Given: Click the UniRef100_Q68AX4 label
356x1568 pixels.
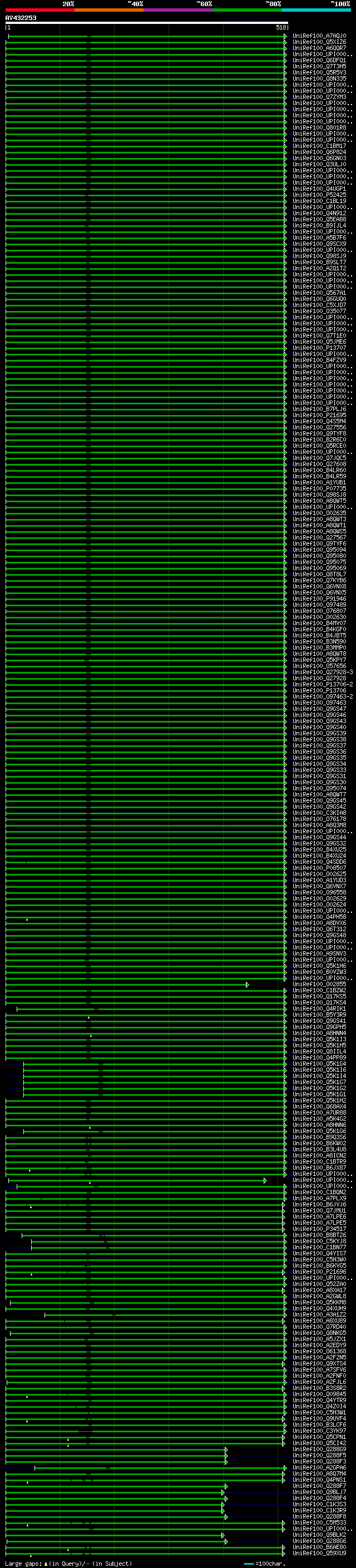Looking at the screenshot, I should [319, 1106].
